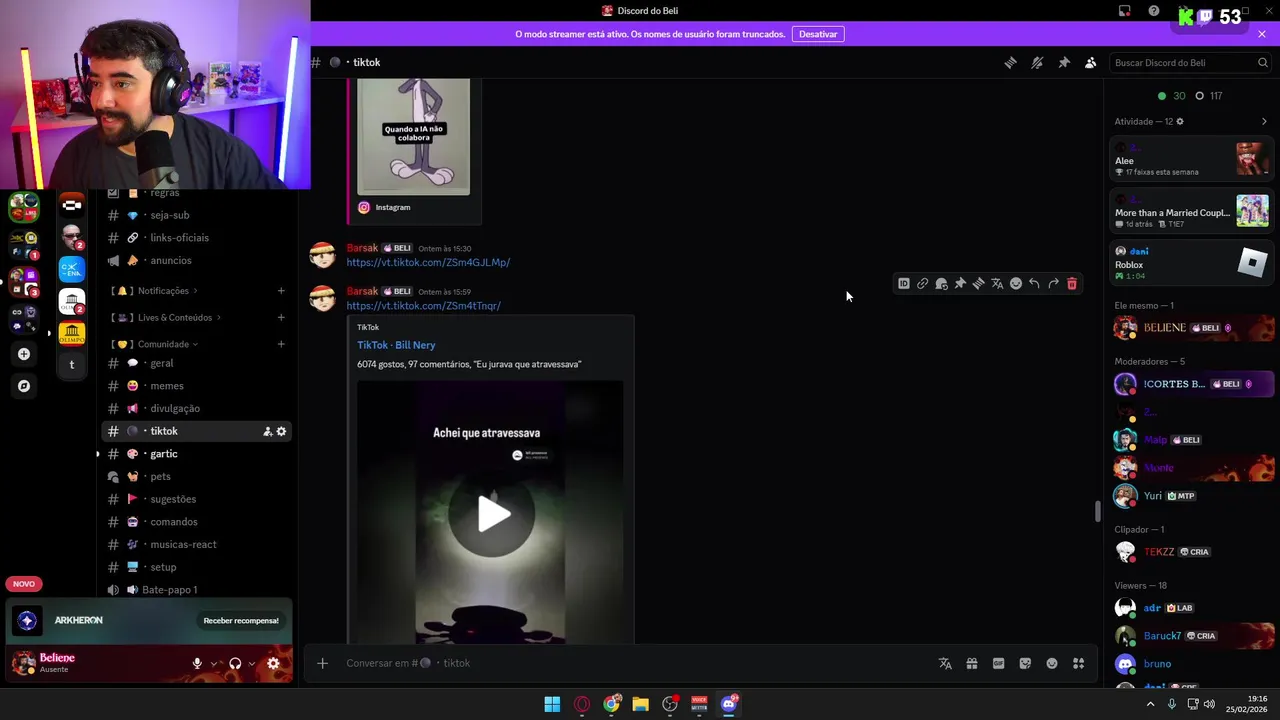Select the gartic channel
The height and width of the screenshot is (720, 1280).
coord(196,454)
